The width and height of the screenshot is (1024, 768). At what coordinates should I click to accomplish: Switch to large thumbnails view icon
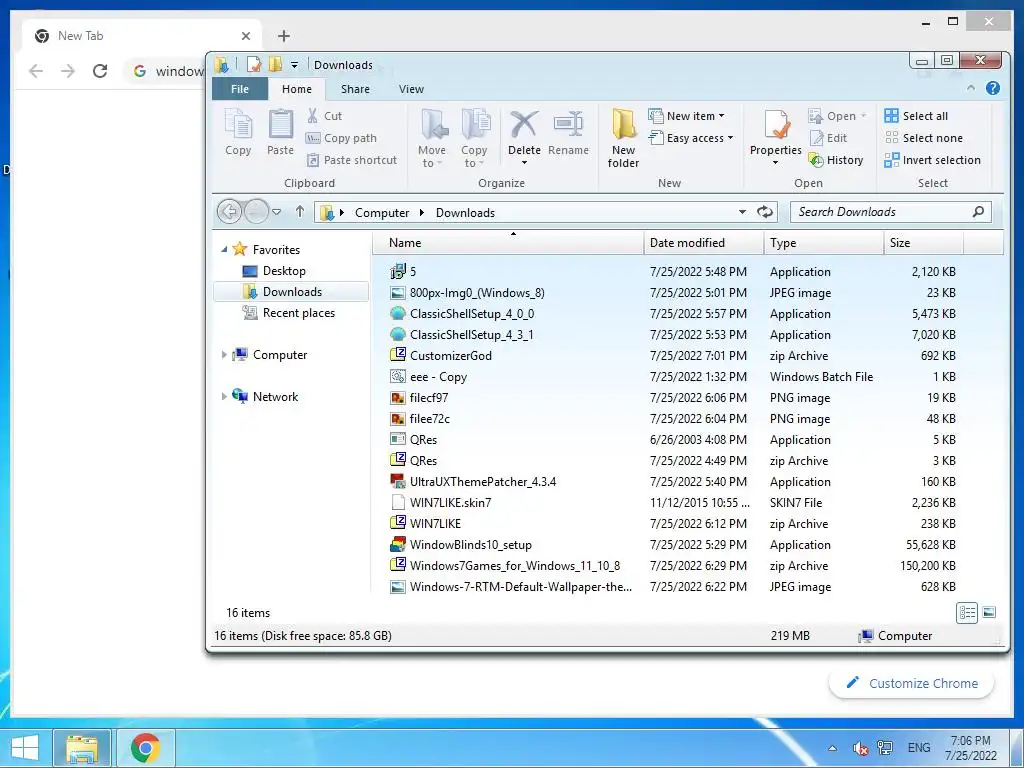click(989, 613)
